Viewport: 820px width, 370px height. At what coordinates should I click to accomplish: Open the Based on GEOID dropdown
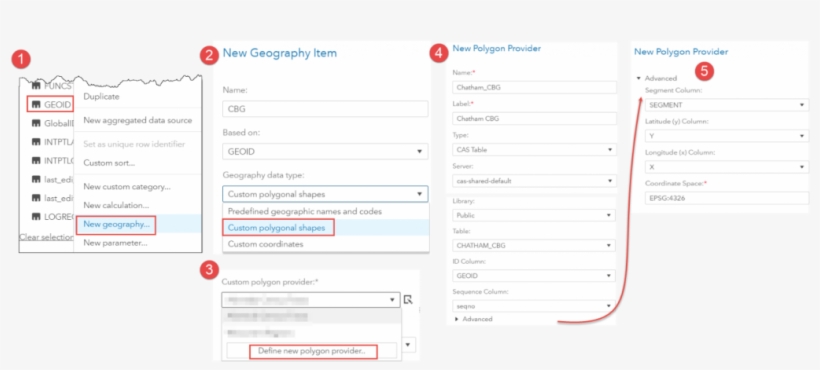coord(325,152)
